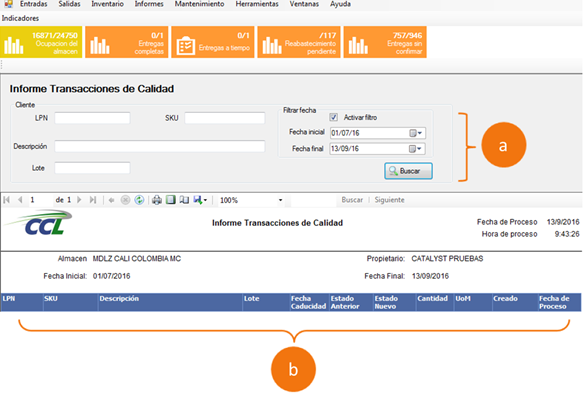Click the Lote column header

tap(266, 302)
